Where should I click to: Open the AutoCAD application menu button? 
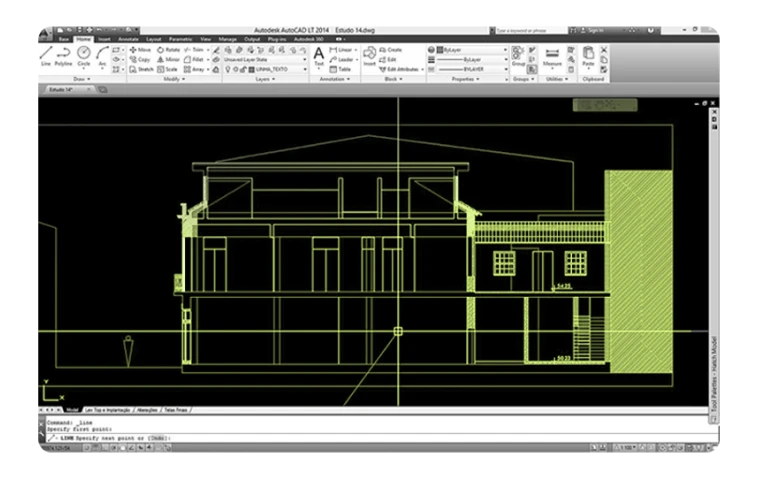(x=45, y=33)
